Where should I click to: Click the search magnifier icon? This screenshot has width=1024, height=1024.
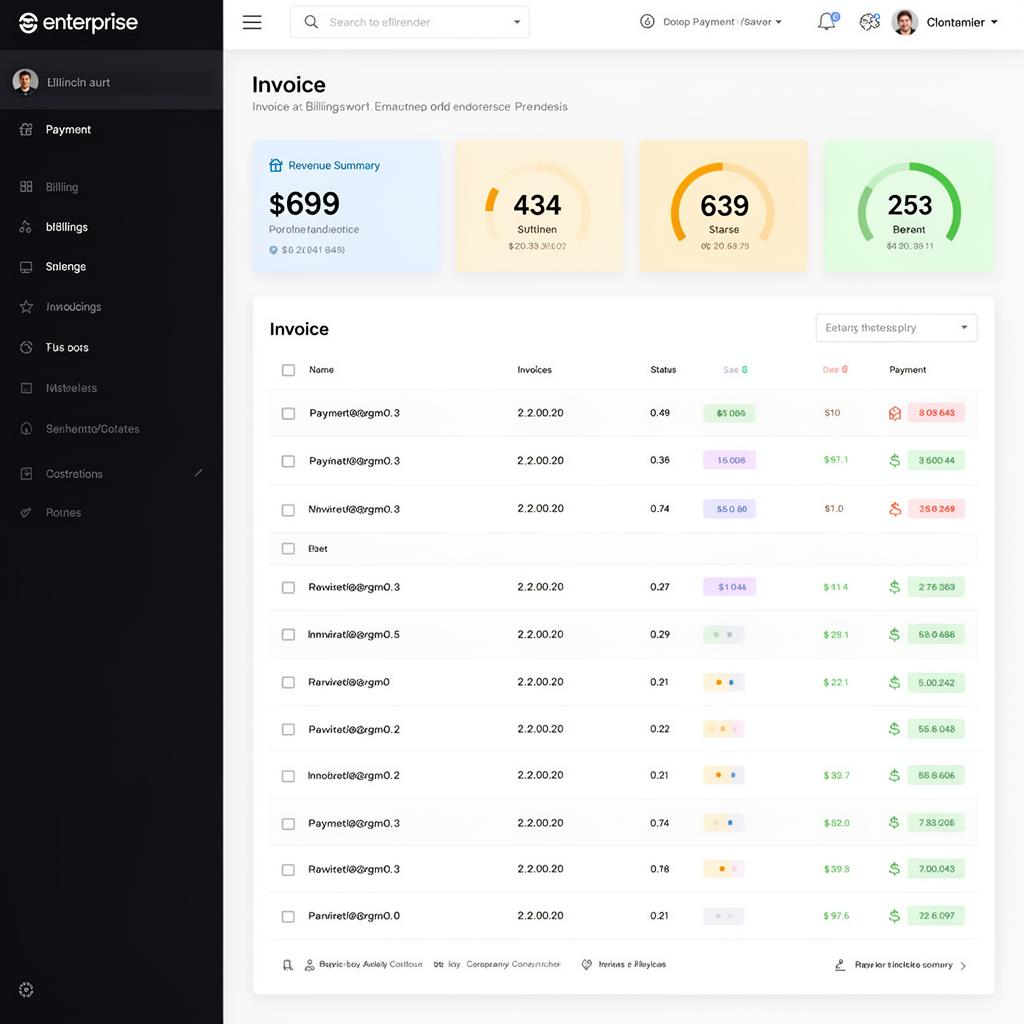point(311,22)
